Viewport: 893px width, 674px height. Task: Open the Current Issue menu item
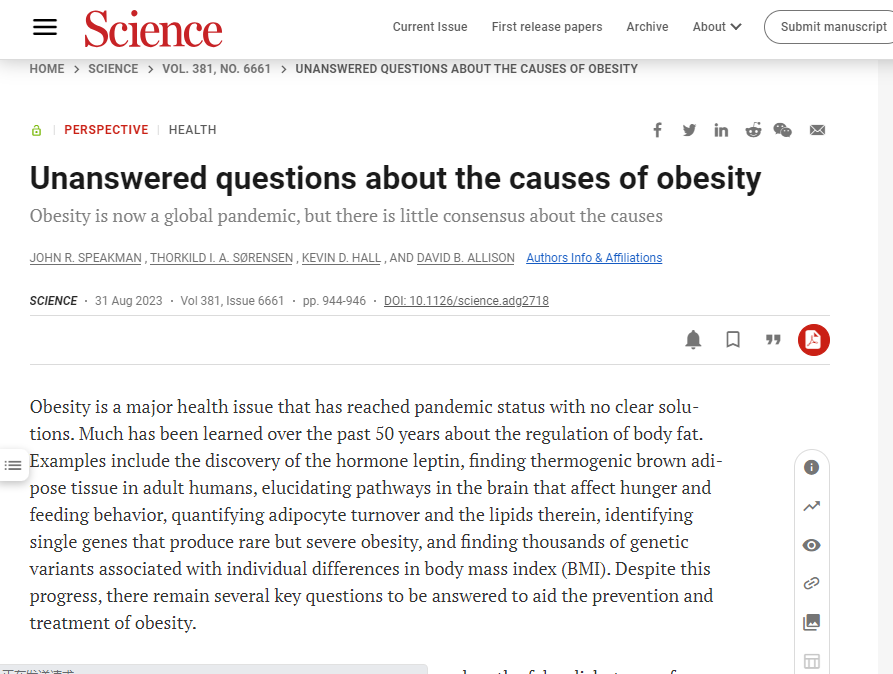430,27
